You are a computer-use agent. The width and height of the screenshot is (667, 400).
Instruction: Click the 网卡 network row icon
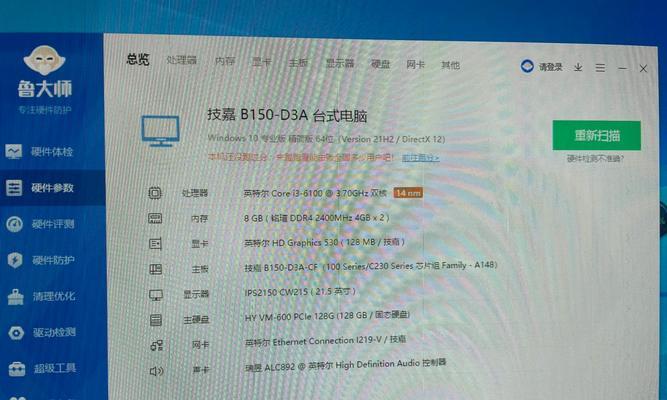click(157, 345)
